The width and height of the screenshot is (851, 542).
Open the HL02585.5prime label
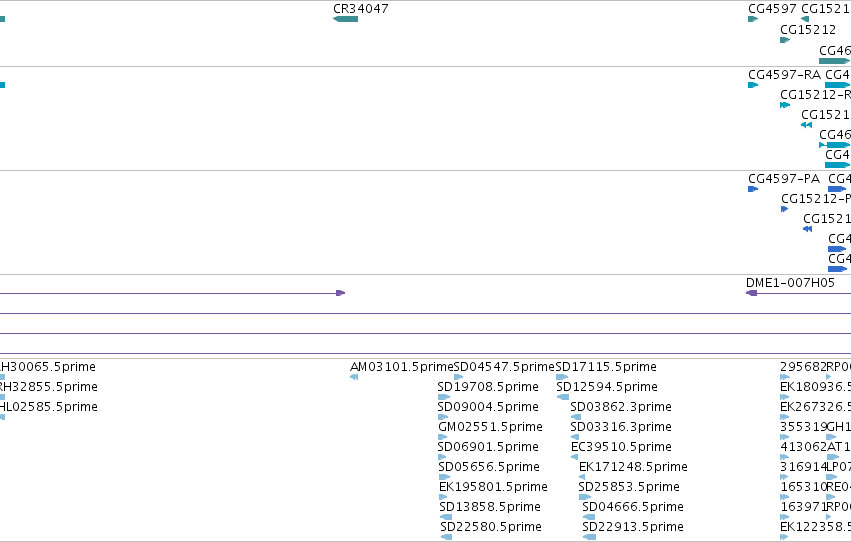[x=49, y=407]
